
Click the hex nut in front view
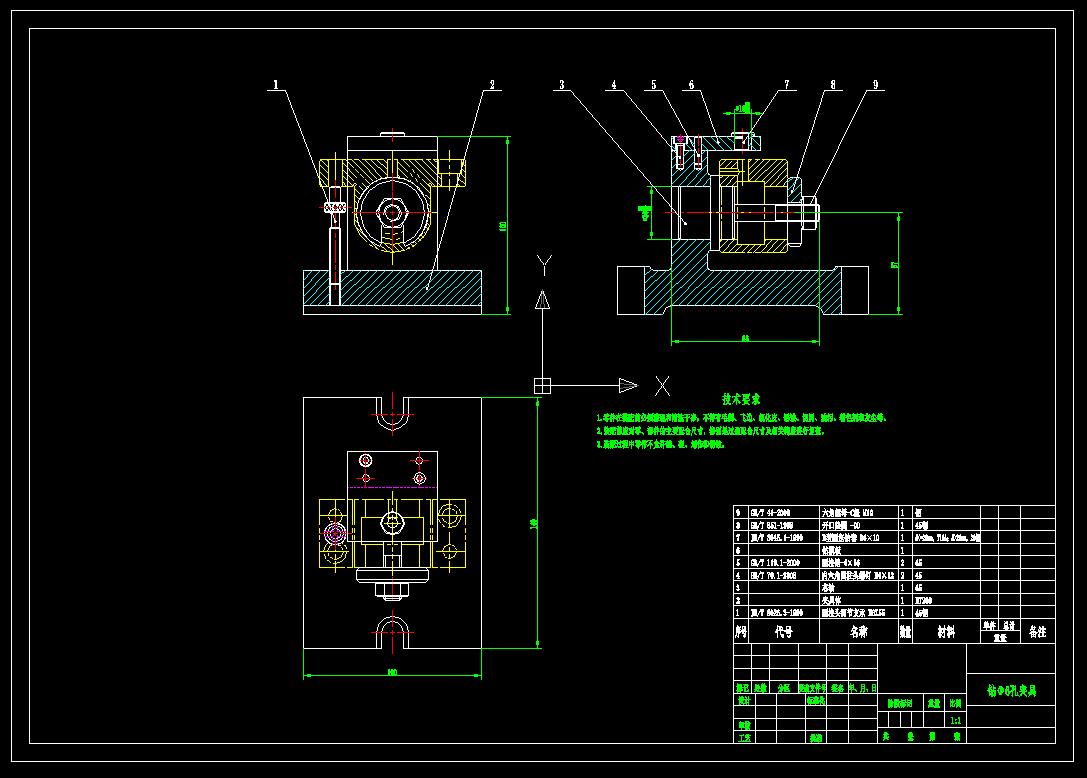392,211
